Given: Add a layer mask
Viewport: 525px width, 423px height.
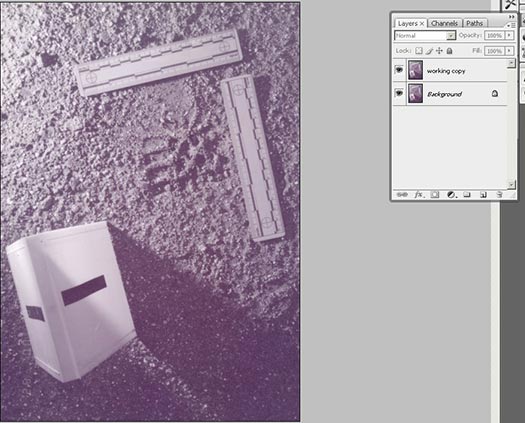Looking at the screenshot, I should [x=435, y=195].
